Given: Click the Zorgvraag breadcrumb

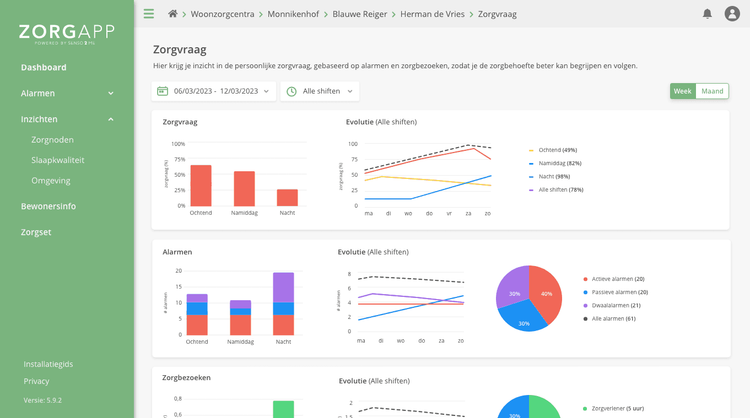Looking at the screenshot, I should point(497,14).
